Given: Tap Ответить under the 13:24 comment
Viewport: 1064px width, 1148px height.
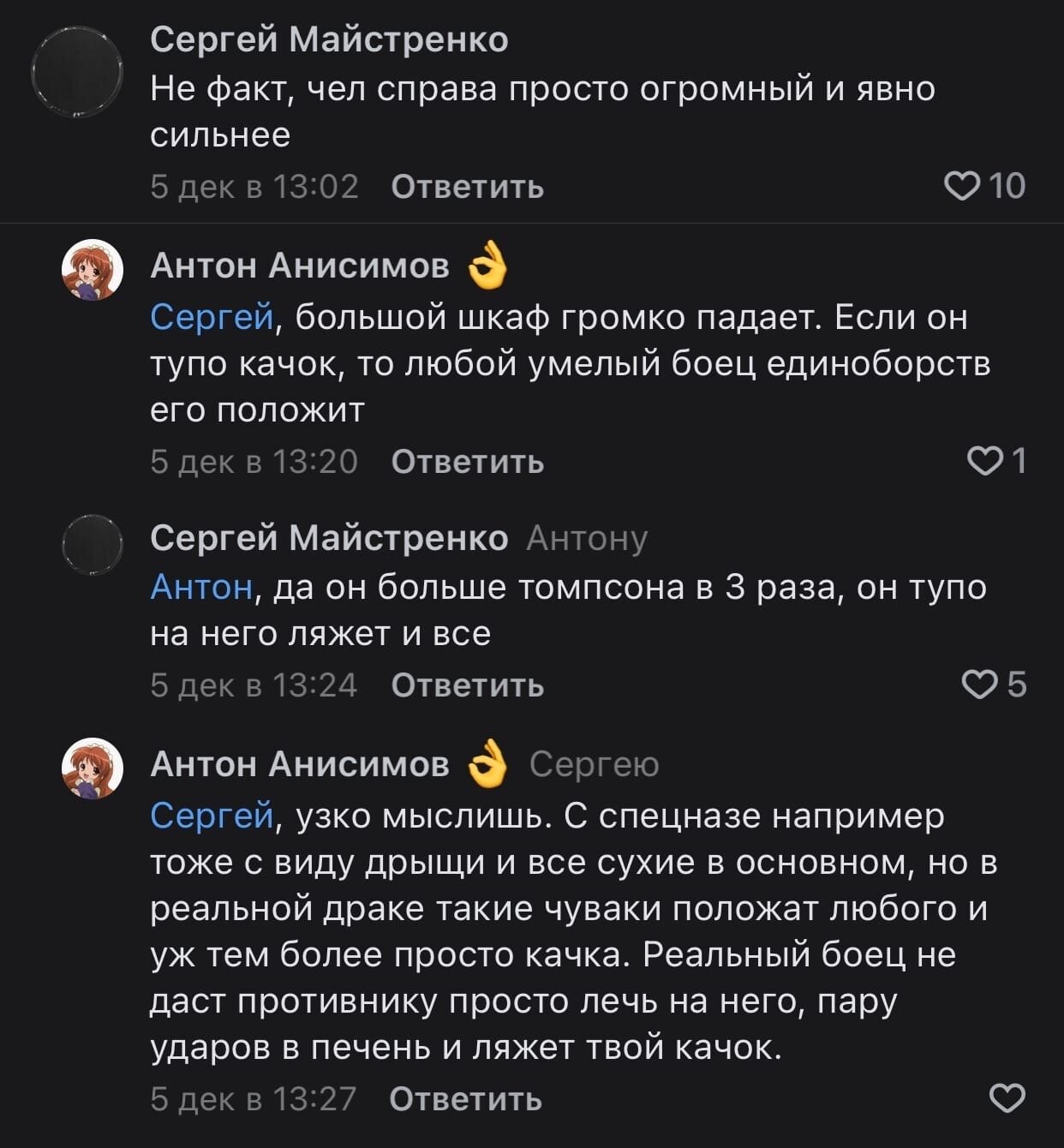Looking at the screenshot, I should [467, 685].
